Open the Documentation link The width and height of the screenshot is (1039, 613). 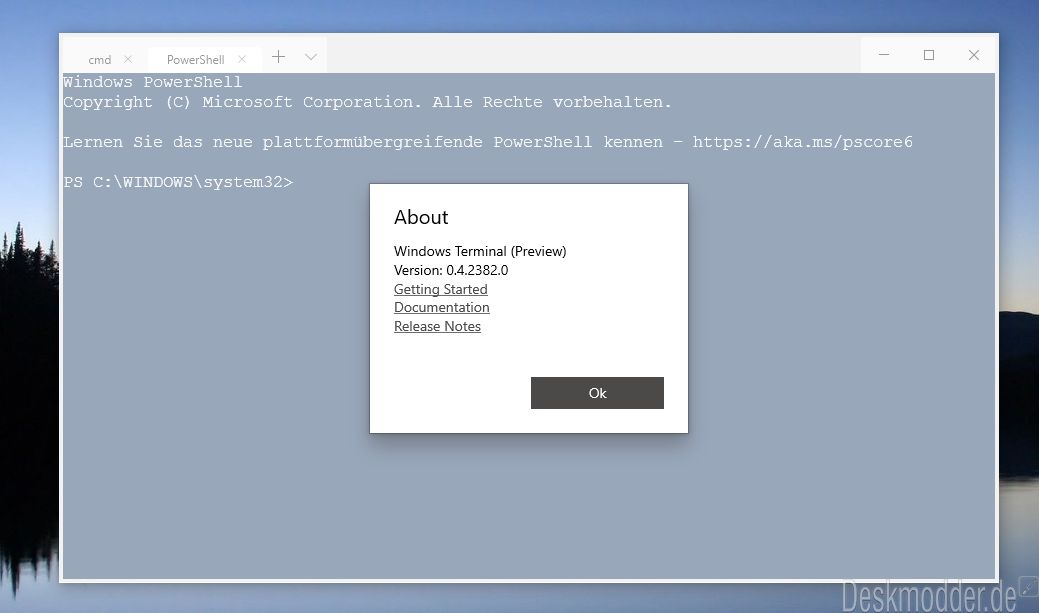pyautogui.click(x=441, y=307)
